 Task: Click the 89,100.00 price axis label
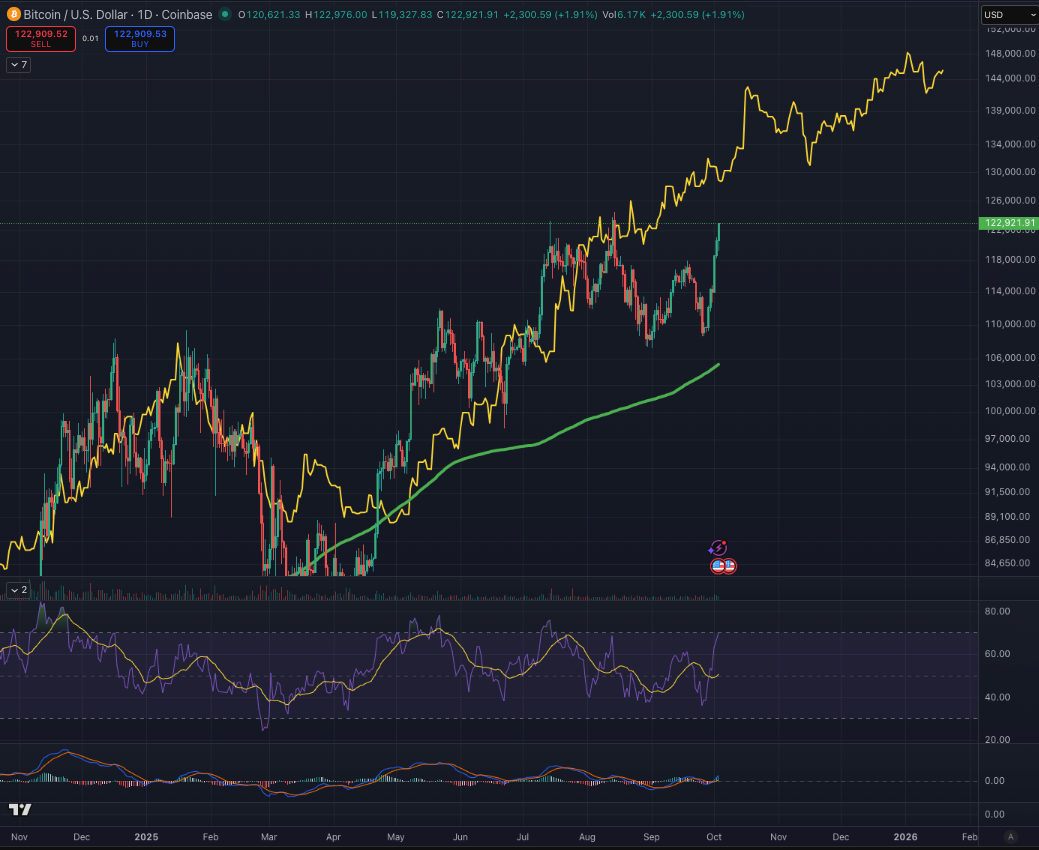click(x=1007, y=516)
